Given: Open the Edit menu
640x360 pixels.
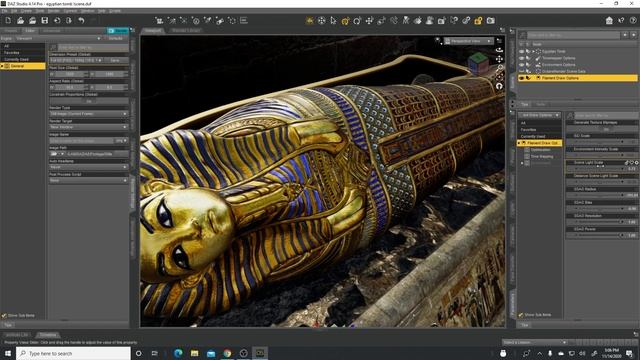Looking at the screenshot, I should (14, 11).
